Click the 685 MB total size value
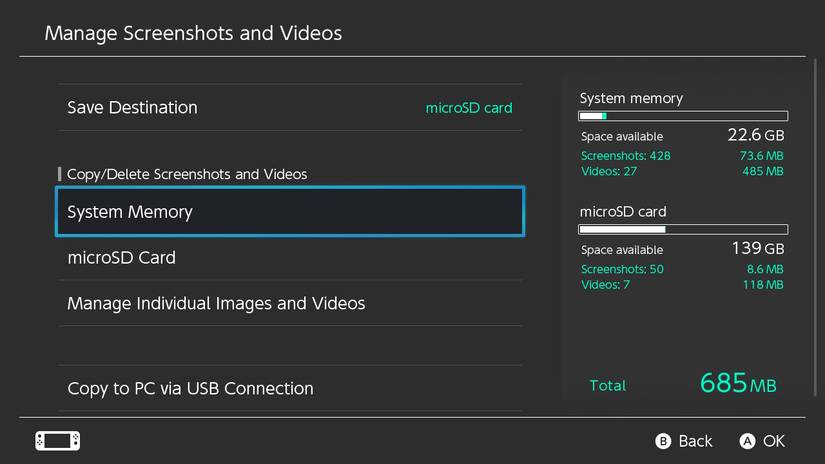 click(x=738, y=383)
